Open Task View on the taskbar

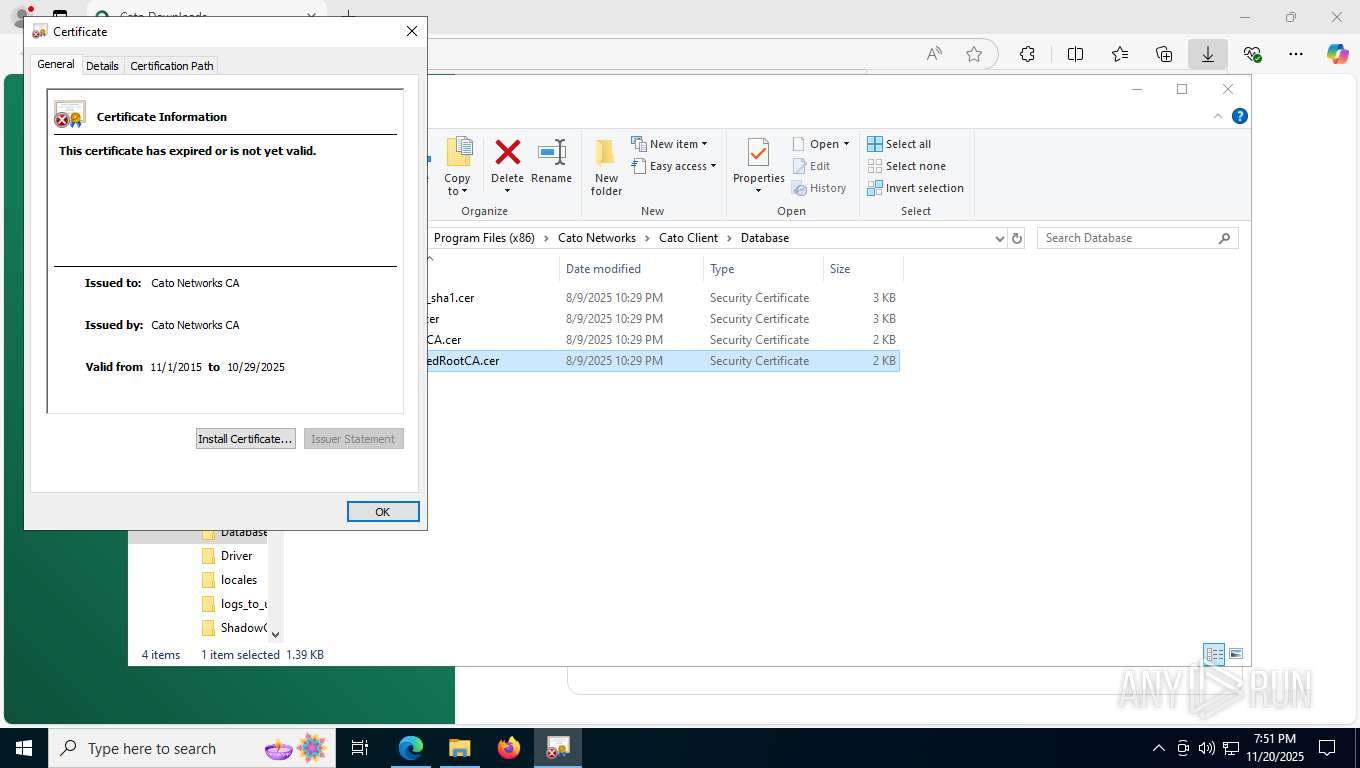click(x=361, y=748)
